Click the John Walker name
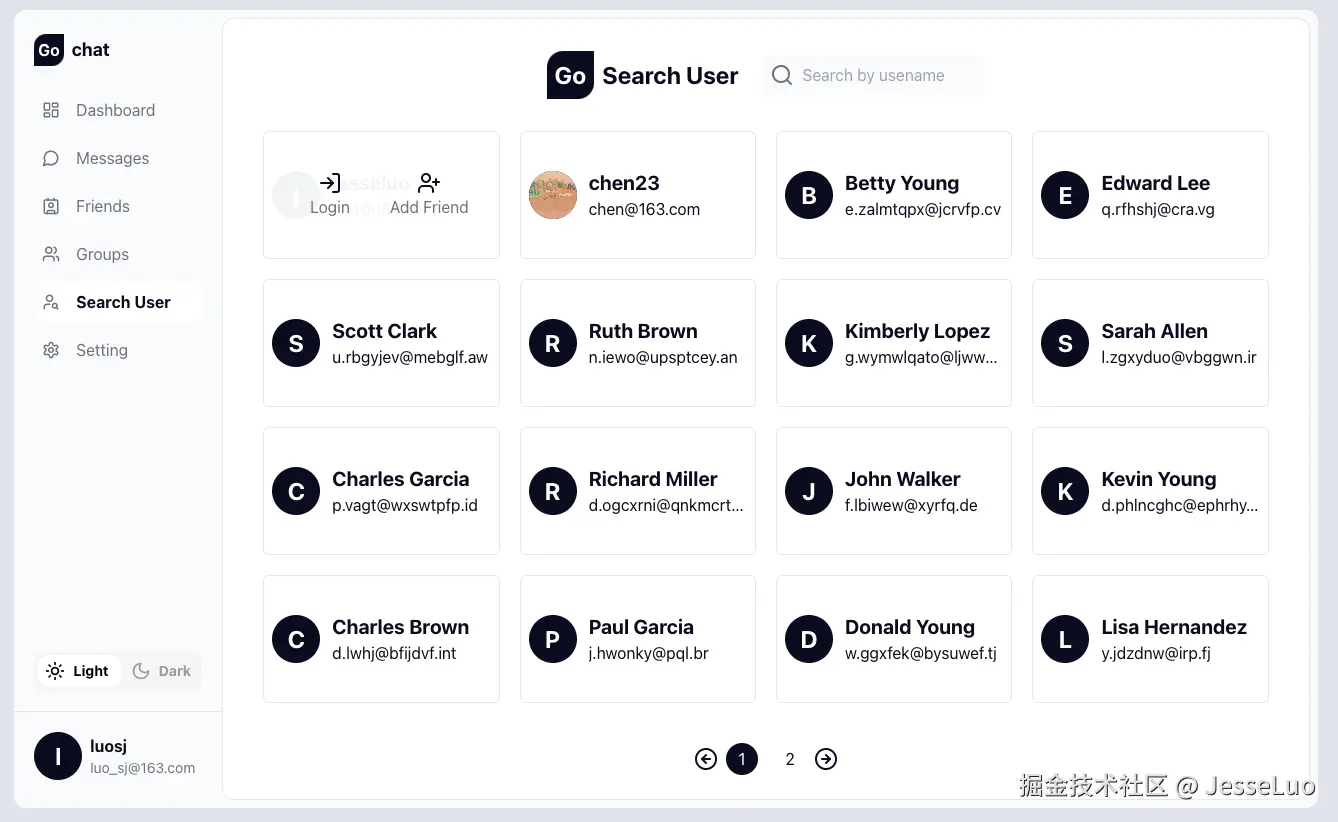1338x822 pixels. [902, 479]
